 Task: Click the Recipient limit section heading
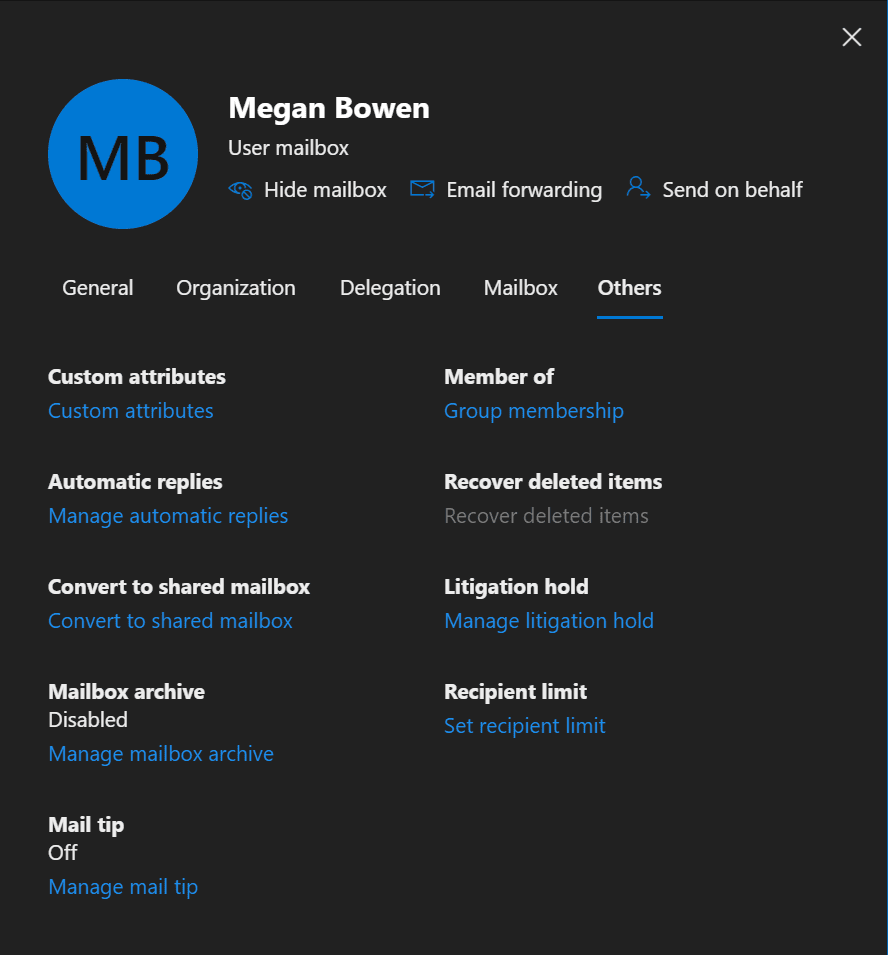[515, 692]
